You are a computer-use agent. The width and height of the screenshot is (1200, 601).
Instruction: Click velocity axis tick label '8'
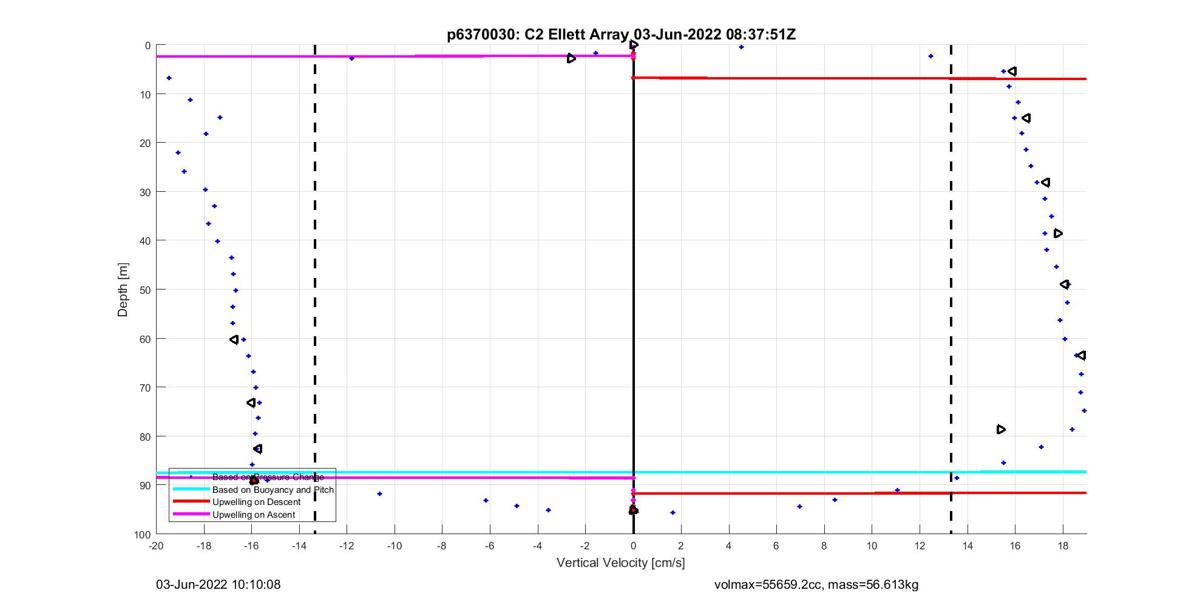tap(825, 547)
